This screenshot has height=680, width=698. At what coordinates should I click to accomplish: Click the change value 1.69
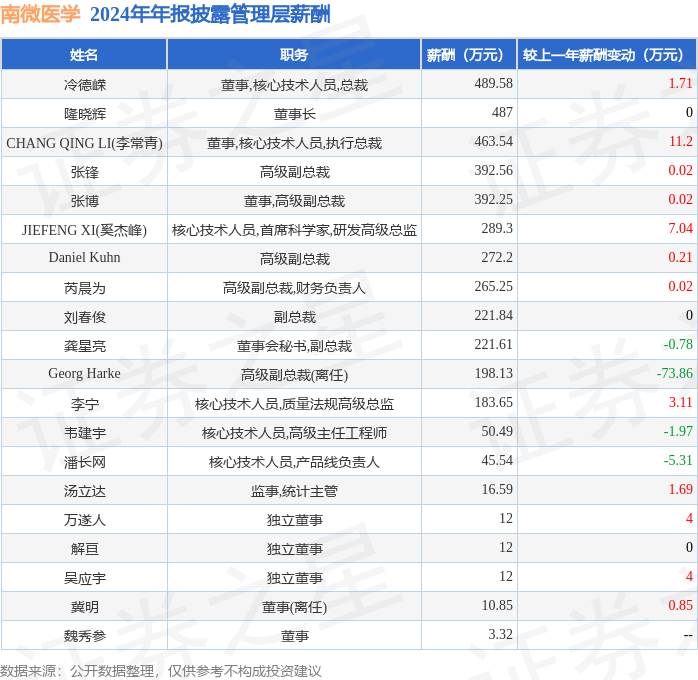[680, 489]
